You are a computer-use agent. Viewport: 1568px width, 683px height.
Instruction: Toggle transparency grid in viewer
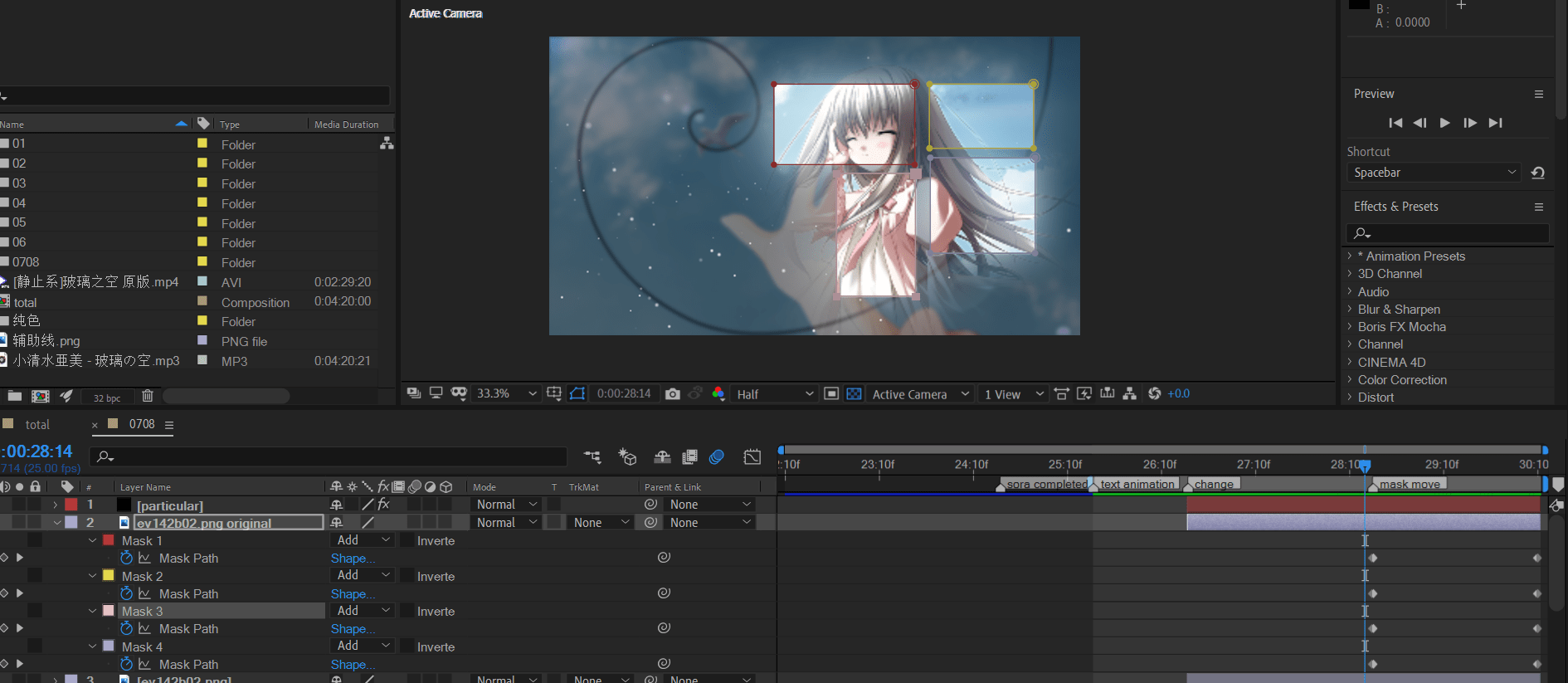(854, 393)
